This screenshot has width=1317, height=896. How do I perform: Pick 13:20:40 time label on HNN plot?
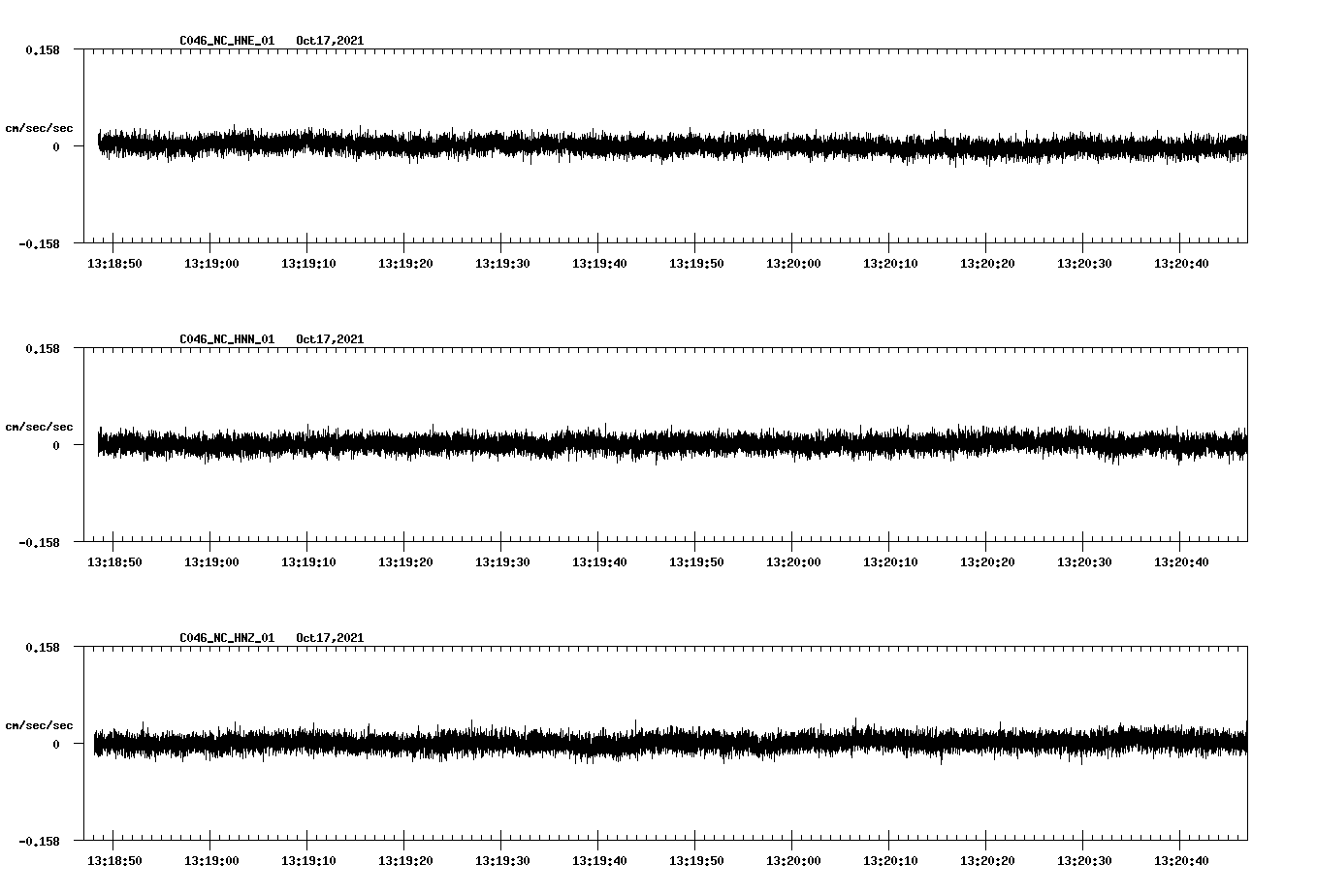pyautogui.click(x=1181, y=561)
